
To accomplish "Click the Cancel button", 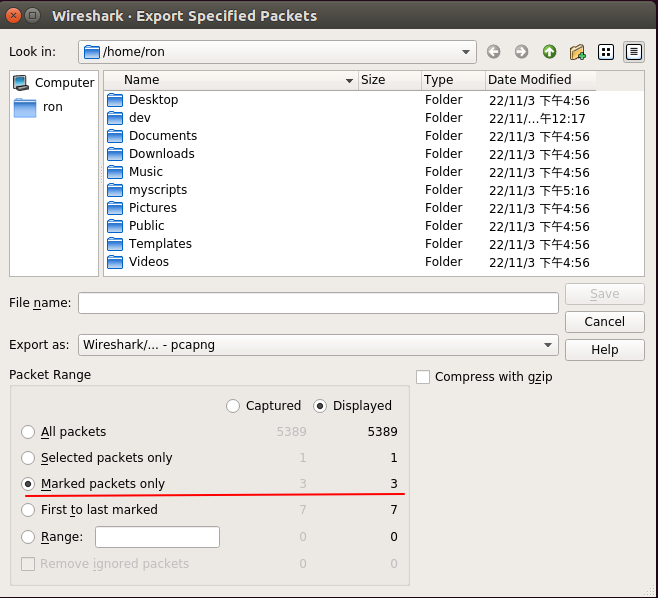I will (605, 322).
